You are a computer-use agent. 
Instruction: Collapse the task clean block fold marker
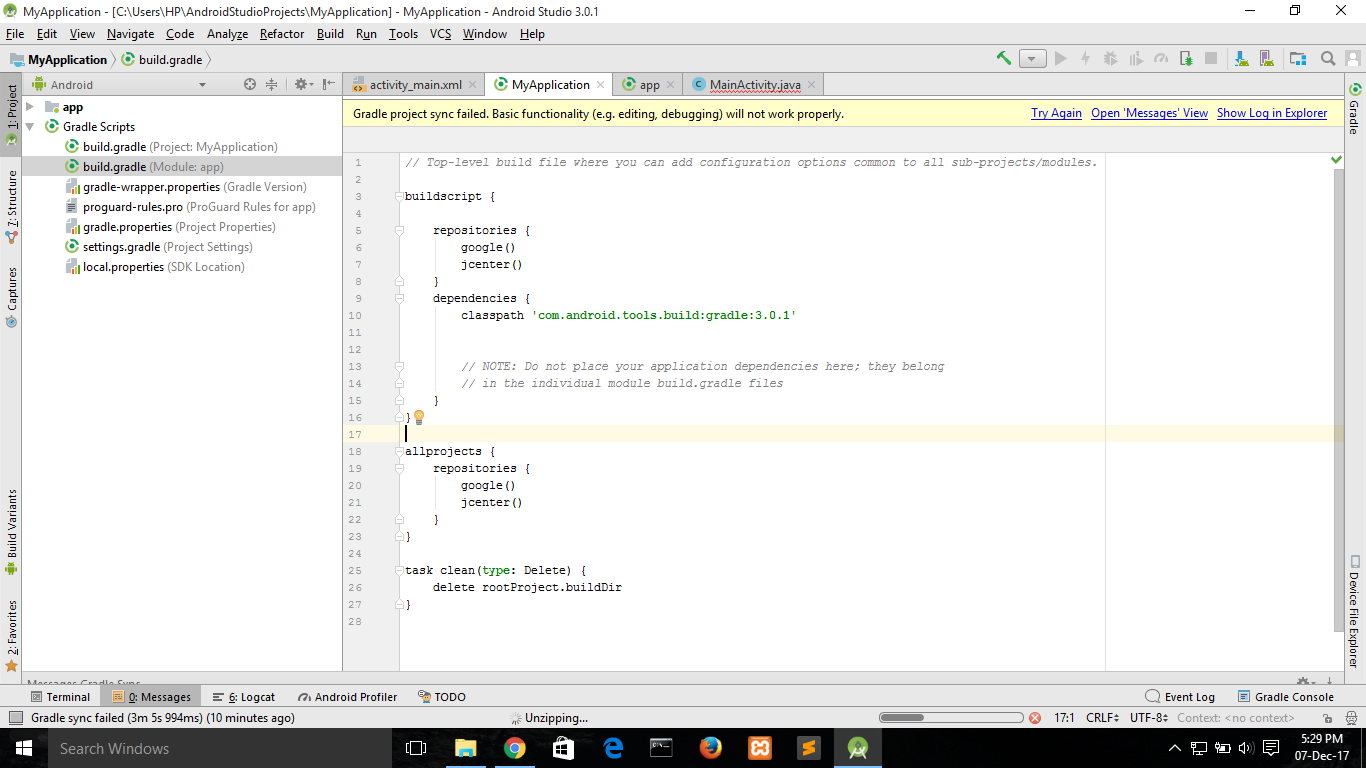pyautogui.click(x=399, y=570)
